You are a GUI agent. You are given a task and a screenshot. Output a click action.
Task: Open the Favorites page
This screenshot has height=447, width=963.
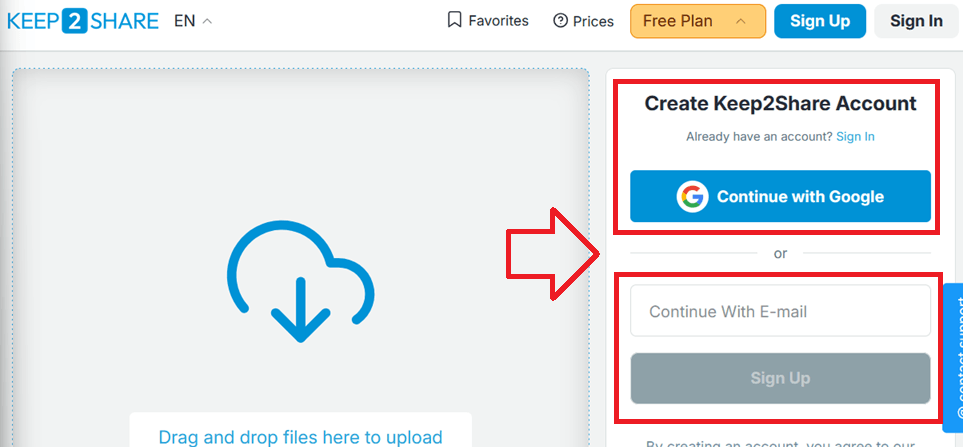click(x=488, y=21)
